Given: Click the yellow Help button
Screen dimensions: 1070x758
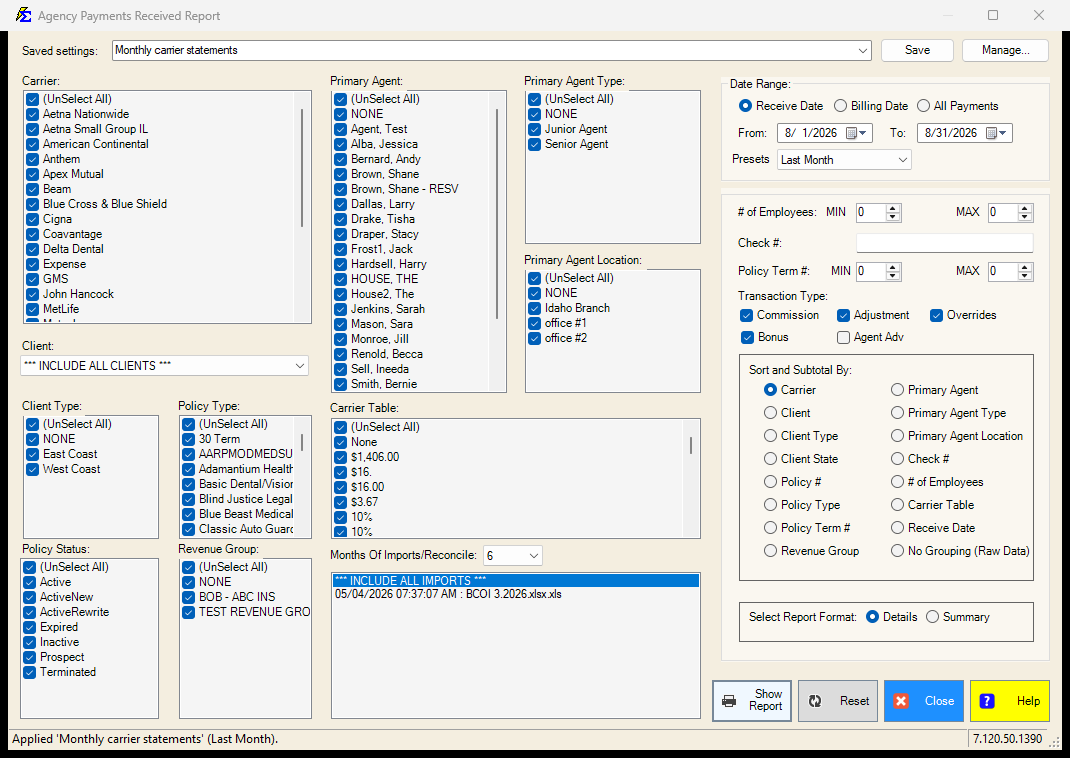Looking at the screenshot, I should coord(1010,701).
